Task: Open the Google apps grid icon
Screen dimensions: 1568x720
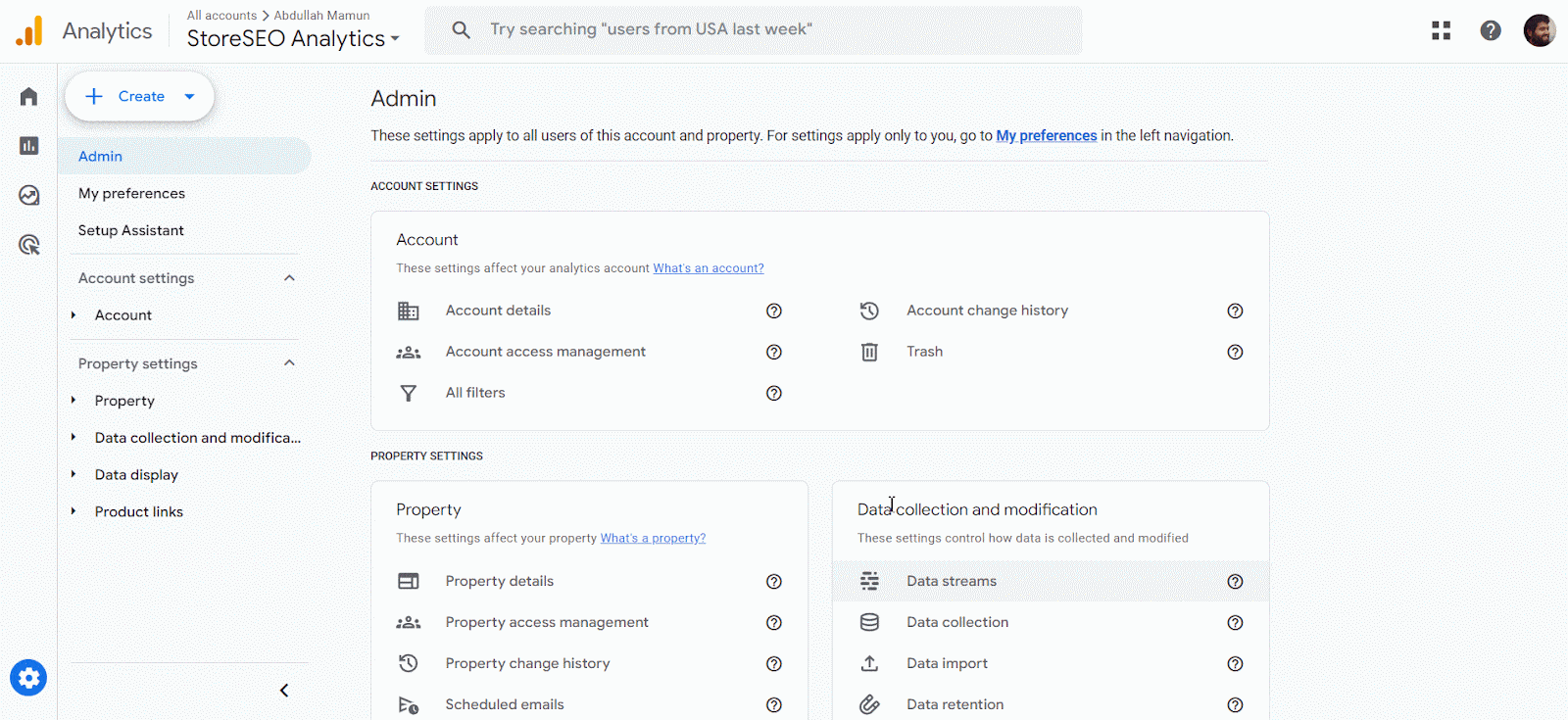Action: point(1441,30)
